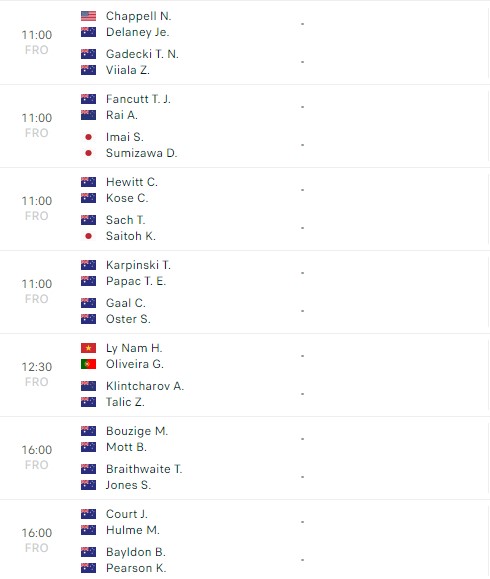Click the Japan flag beside Sumizawa D.
The height and width of the screenshot is (579, 490).
[x=88, y=153]
